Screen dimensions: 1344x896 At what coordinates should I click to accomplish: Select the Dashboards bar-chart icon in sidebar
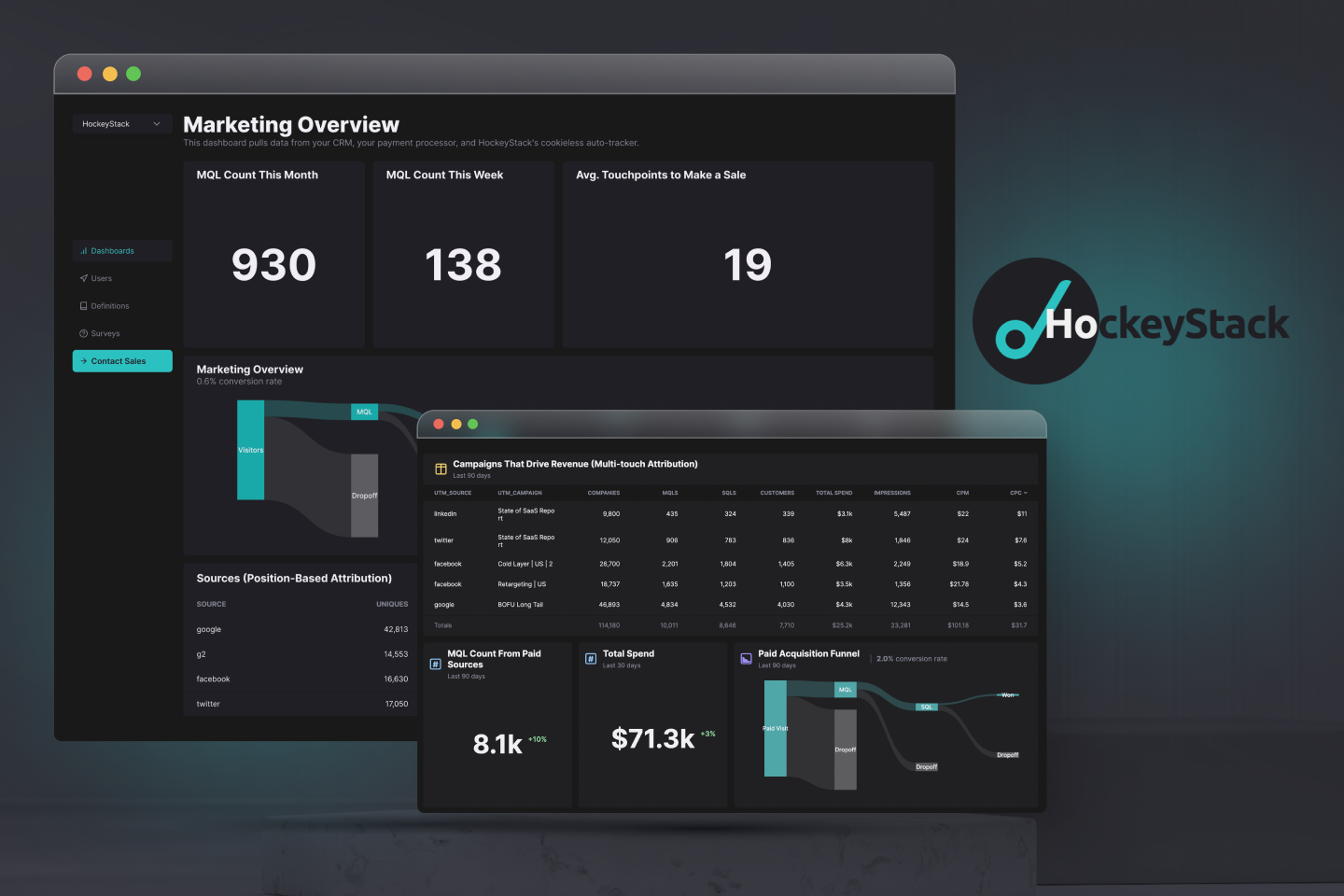[83, 250]
